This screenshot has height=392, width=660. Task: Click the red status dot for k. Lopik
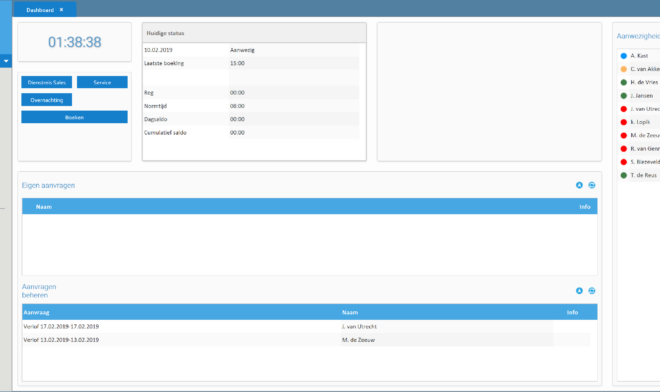pyautogui.click(x=624, y=122)
